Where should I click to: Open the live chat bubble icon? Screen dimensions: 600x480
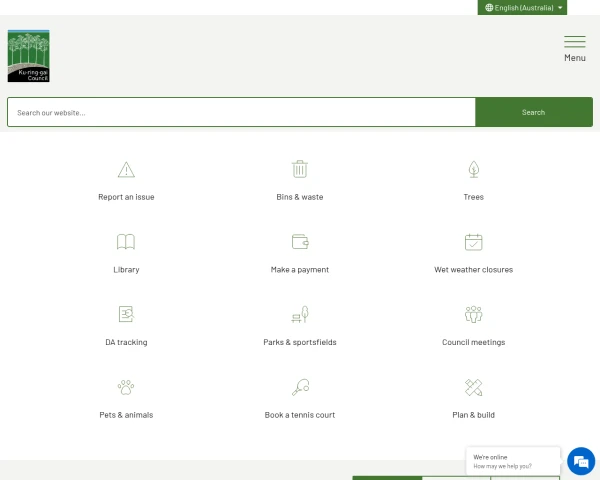pyautogui.click(x=581, y=461)
